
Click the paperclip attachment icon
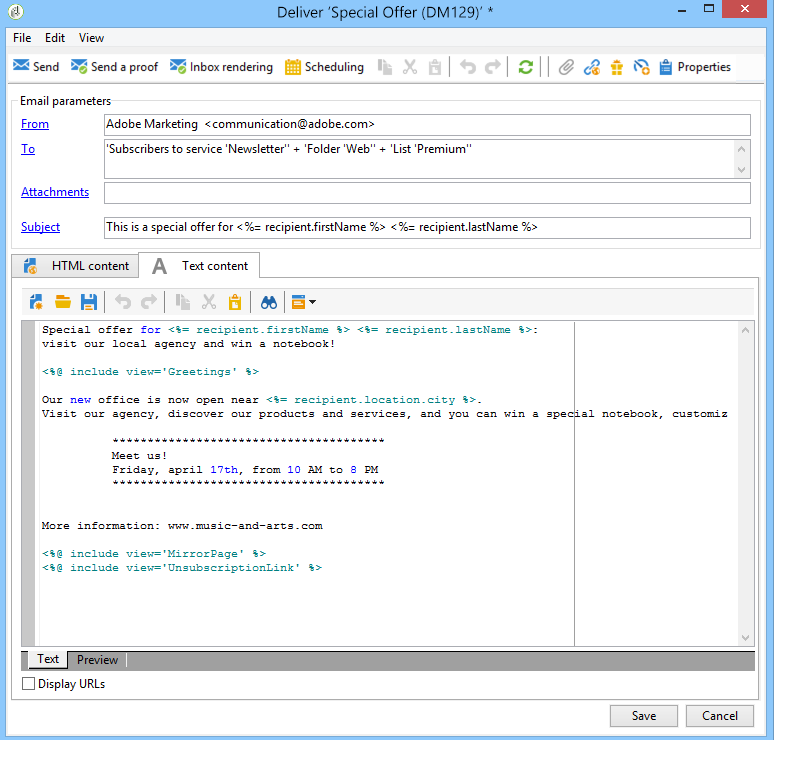tap(566, 67)
